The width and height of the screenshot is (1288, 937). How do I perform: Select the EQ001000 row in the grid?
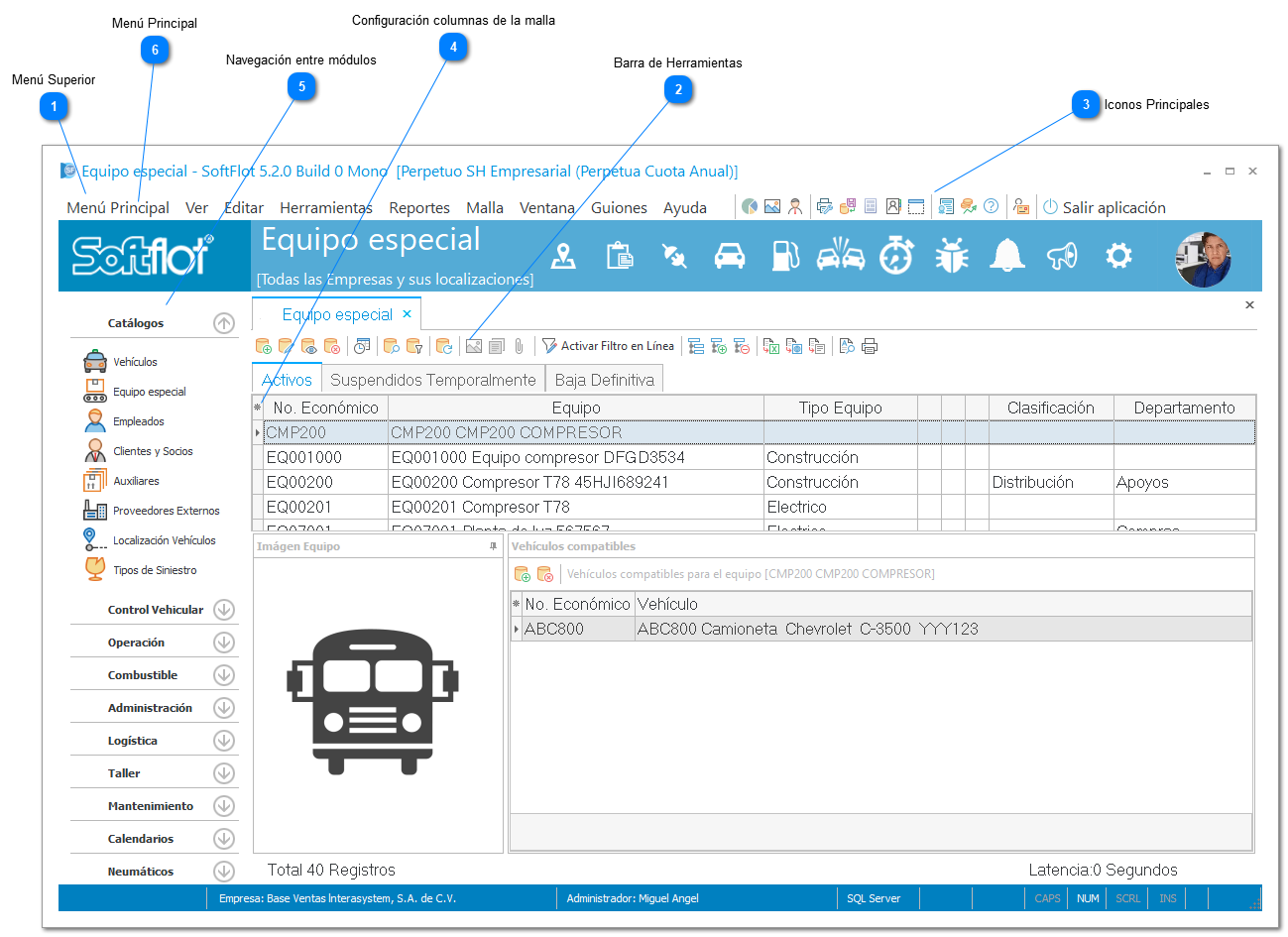pos(754,457)
